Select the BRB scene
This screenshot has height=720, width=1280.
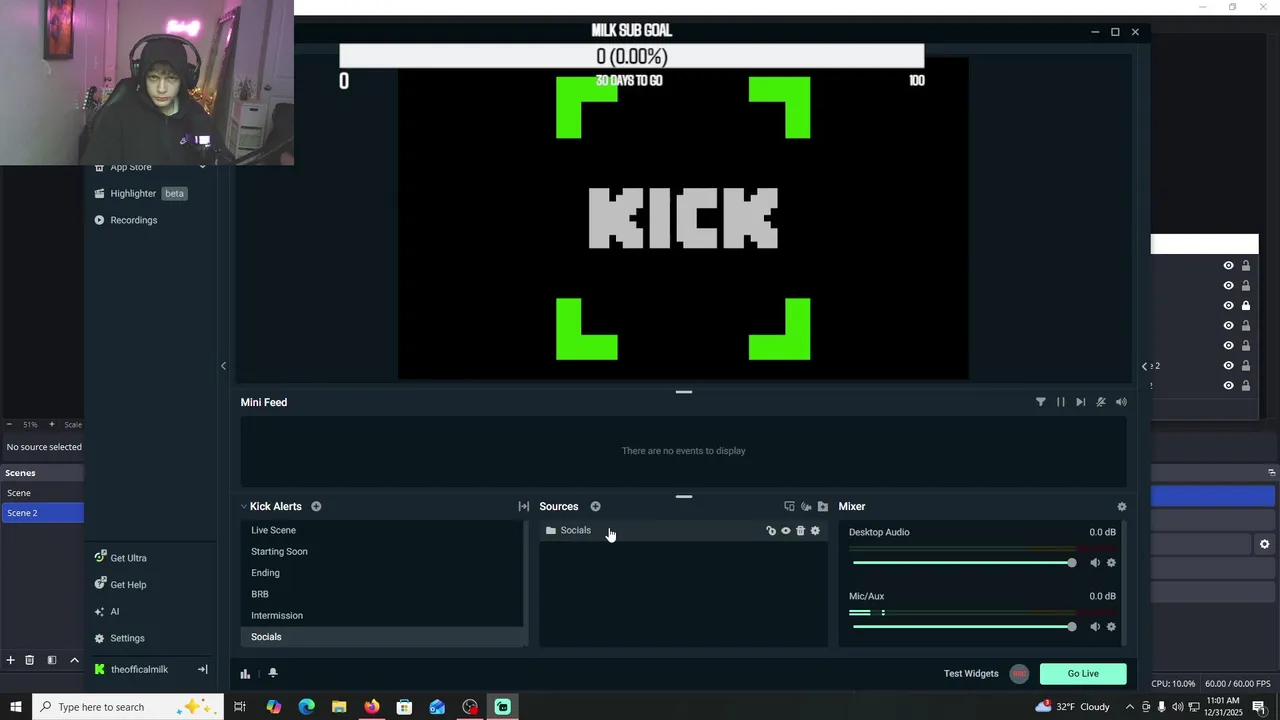[x=382, y=594]
